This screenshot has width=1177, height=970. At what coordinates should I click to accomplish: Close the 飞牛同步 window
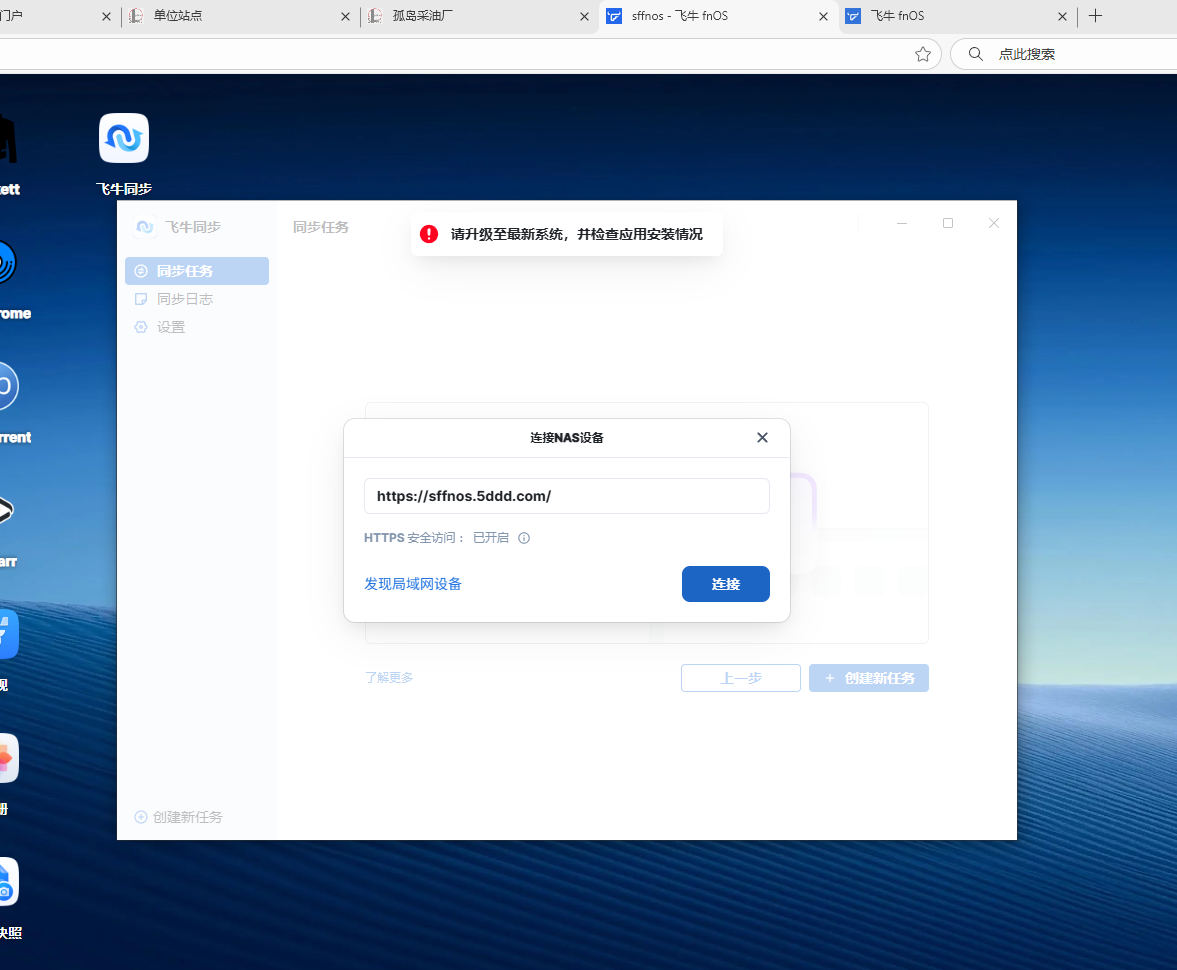click(994, 224)
